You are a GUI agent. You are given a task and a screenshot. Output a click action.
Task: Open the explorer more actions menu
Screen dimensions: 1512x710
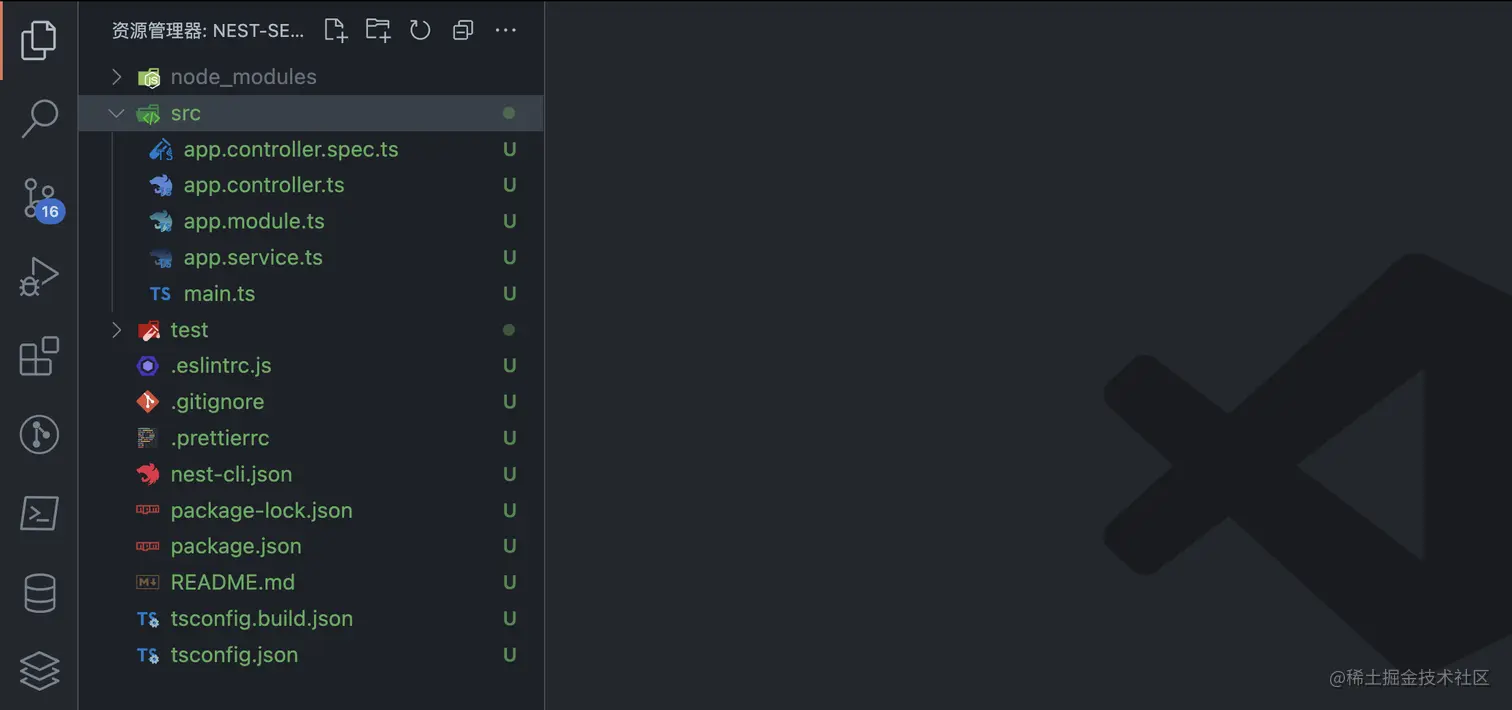(x=505, y=30)
